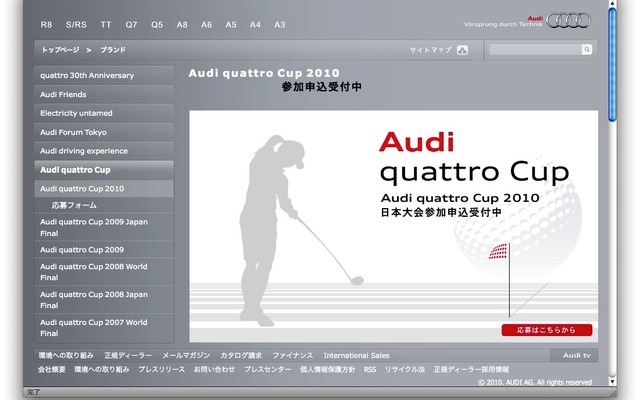Open the A4 model menu
Screen dimensions: 640x400
pos(255,24)
